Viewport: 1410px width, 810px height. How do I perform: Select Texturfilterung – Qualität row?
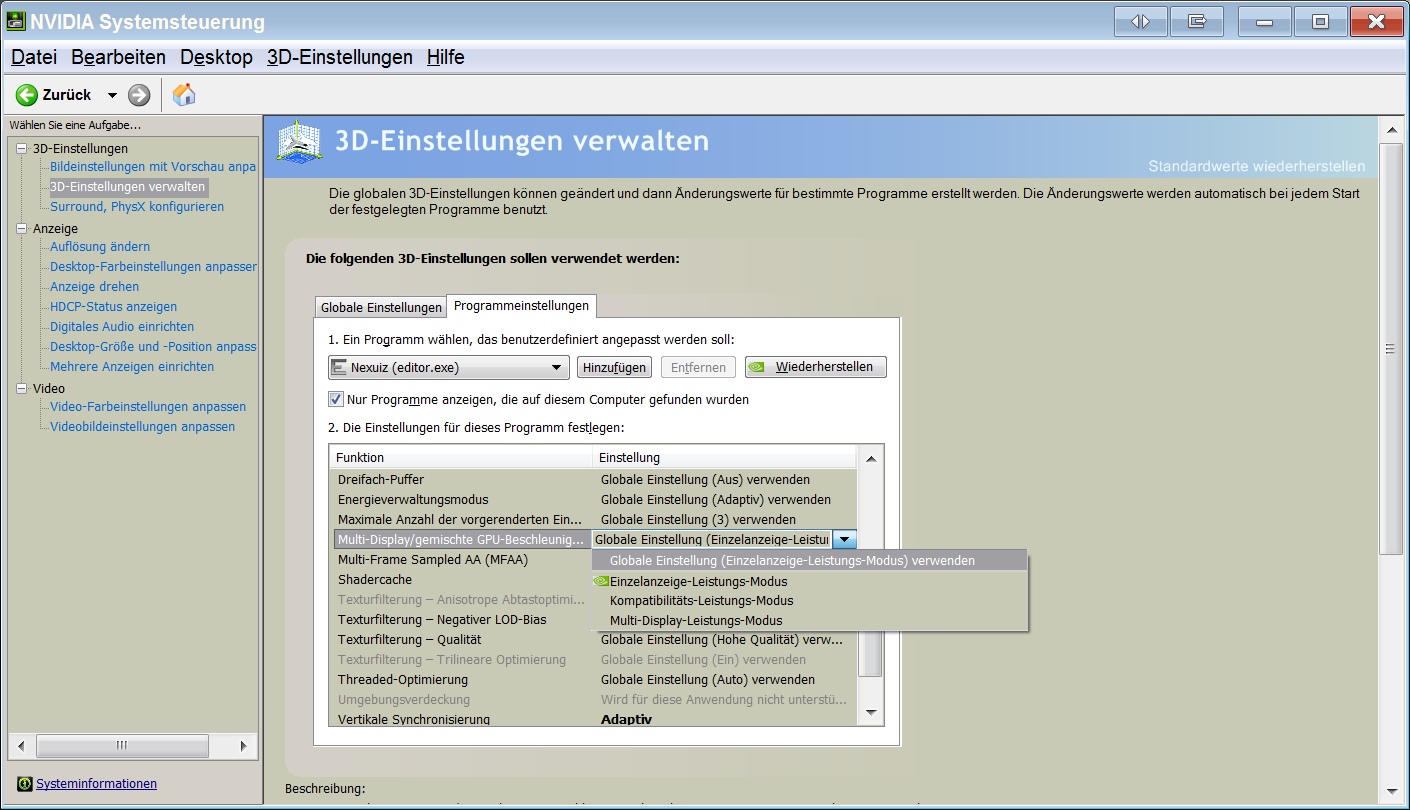[x=593, y=639]
